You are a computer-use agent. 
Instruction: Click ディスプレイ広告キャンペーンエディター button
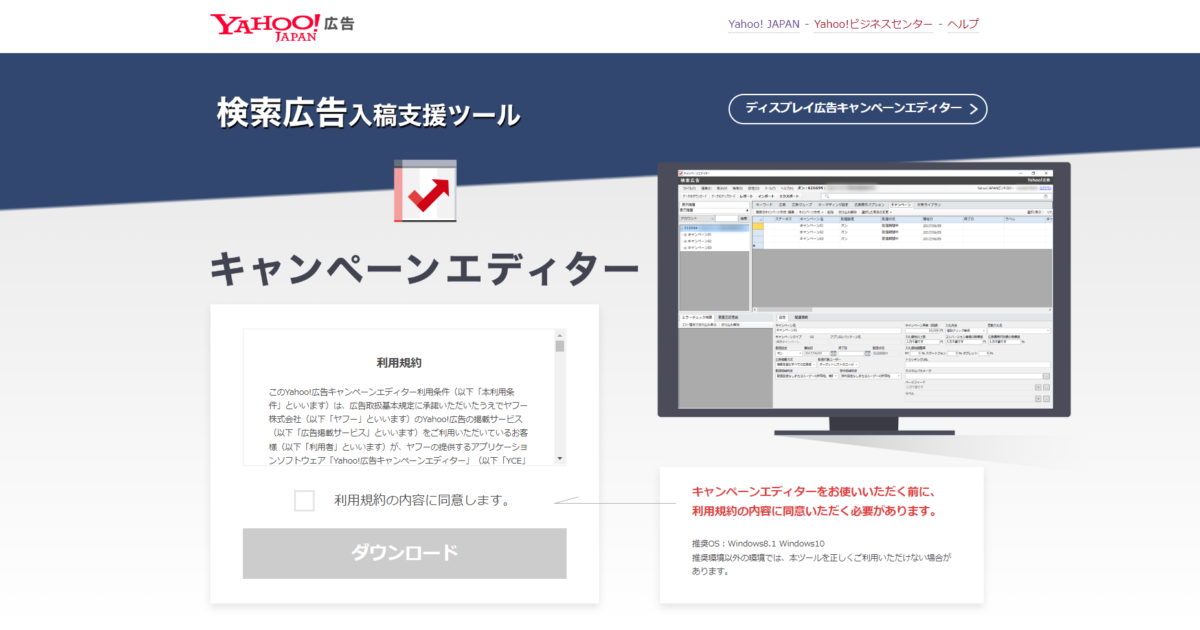point(858,108)
